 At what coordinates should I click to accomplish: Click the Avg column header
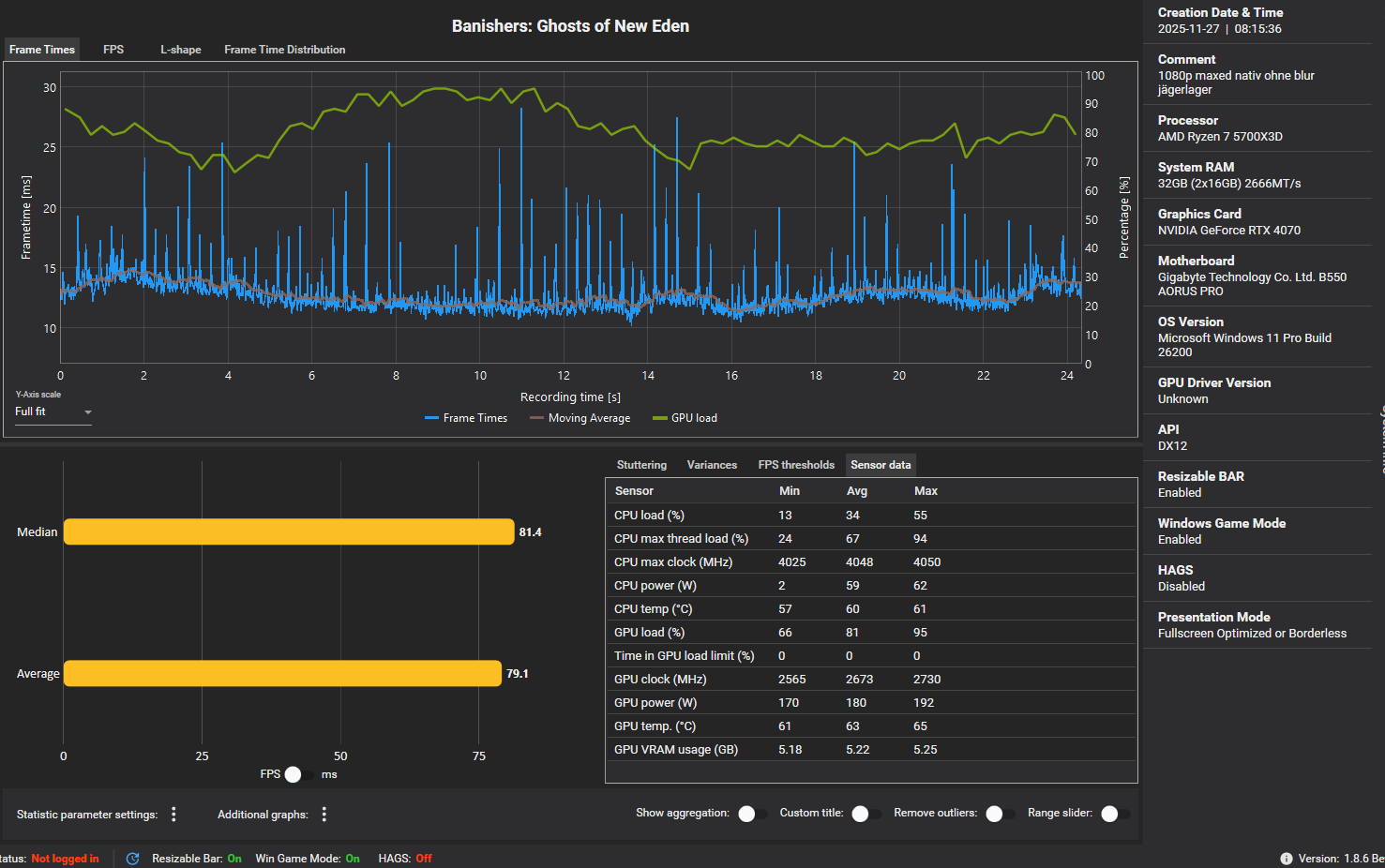[857, 491]
